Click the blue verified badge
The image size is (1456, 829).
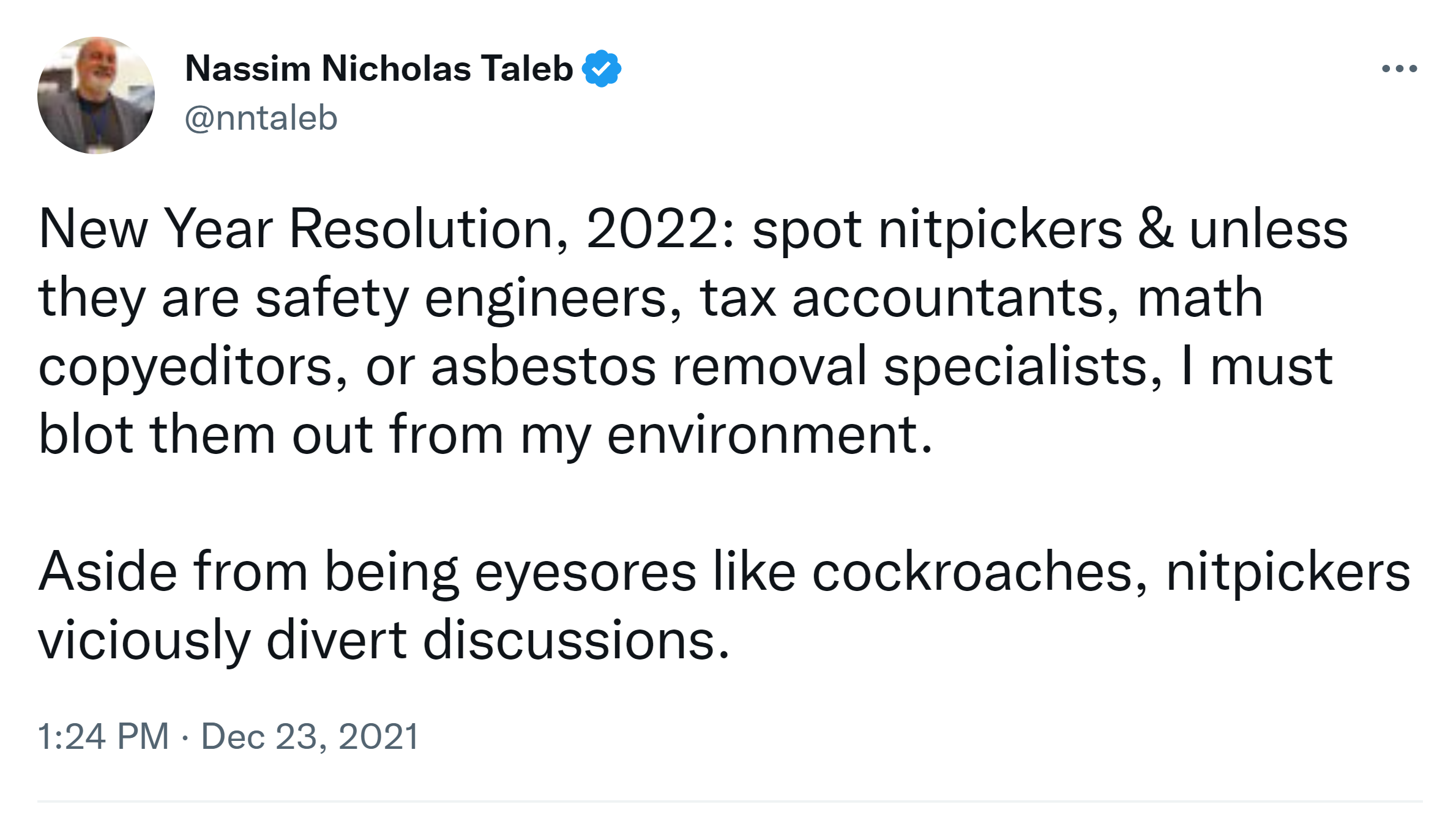pos(602,68)
